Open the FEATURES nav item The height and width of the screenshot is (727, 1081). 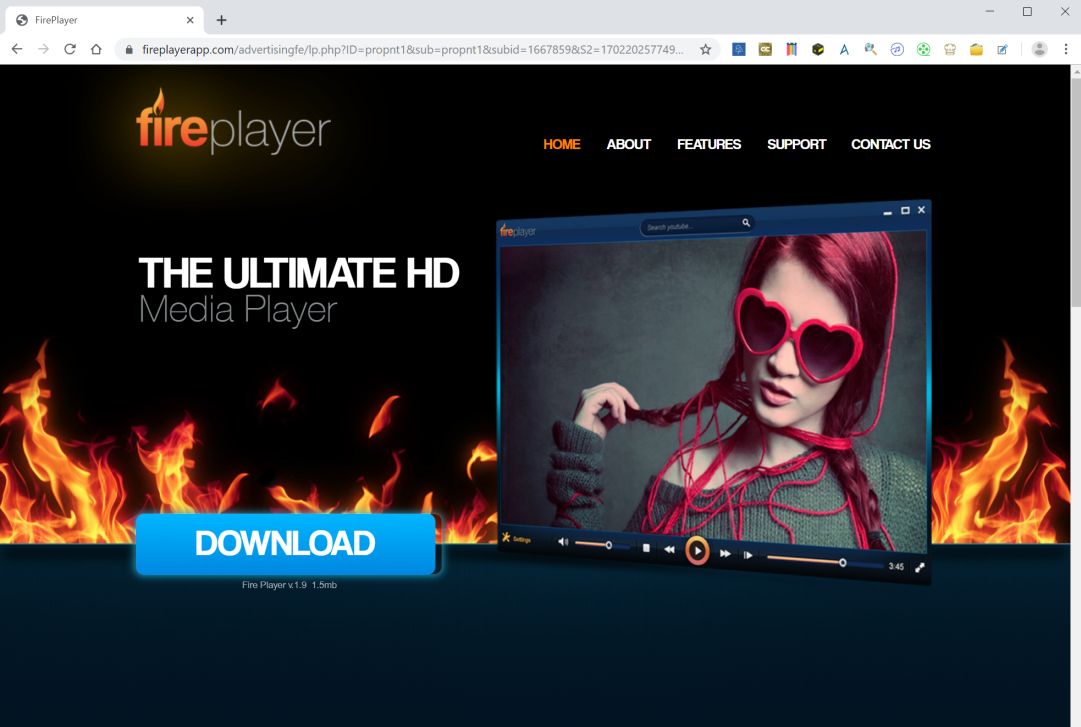coord(709,144)
